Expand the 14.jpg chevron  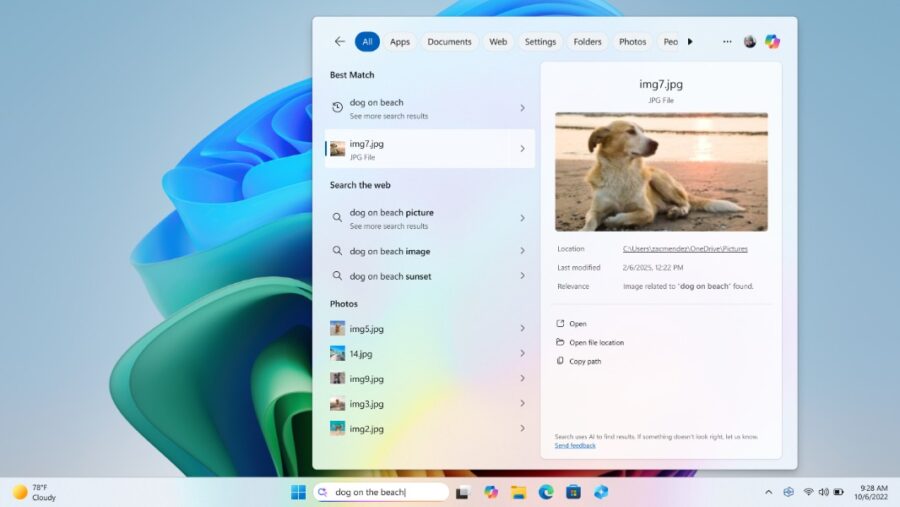[522, 353]
